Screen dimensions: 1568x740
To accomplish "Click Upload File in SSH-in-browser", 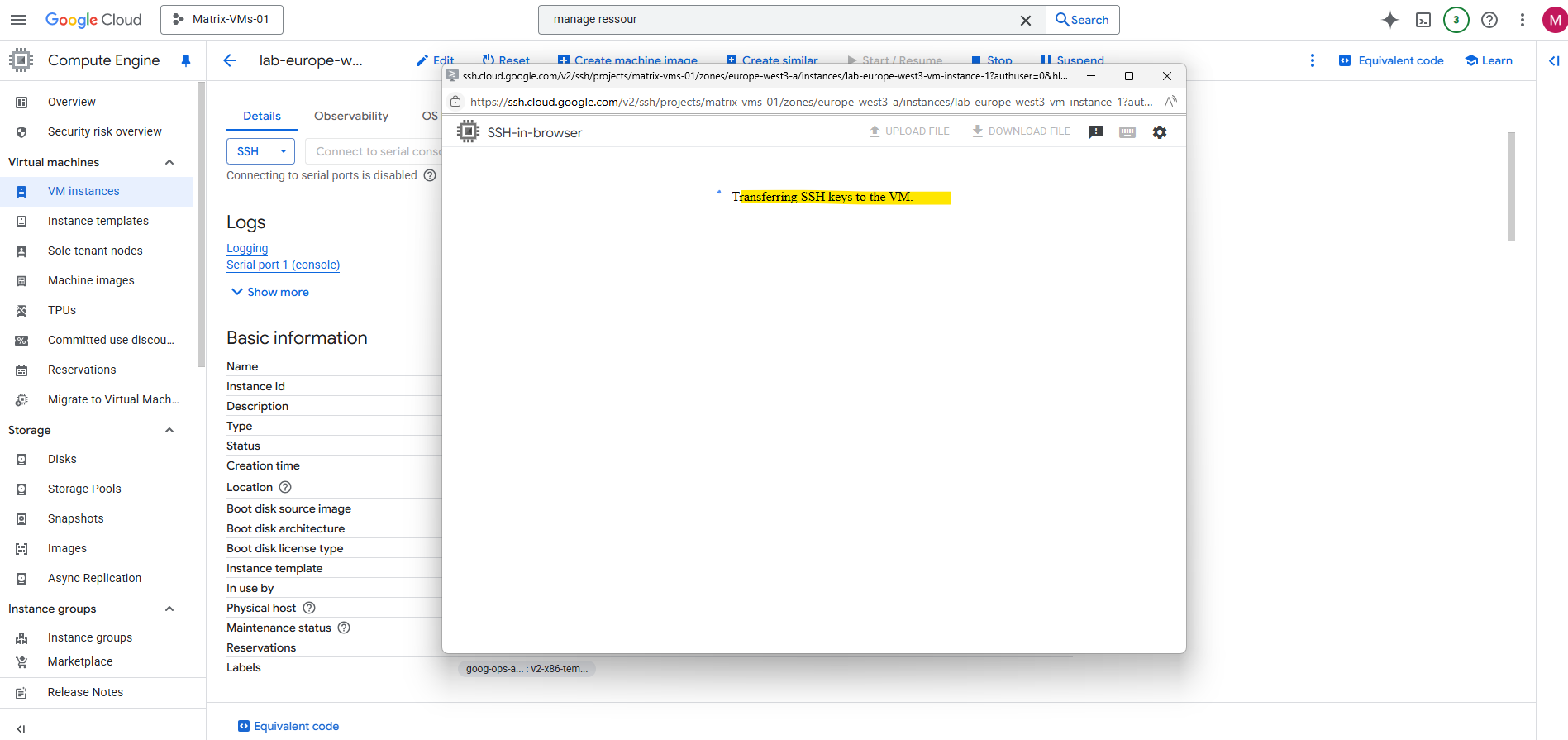I will tap(909, 131).
